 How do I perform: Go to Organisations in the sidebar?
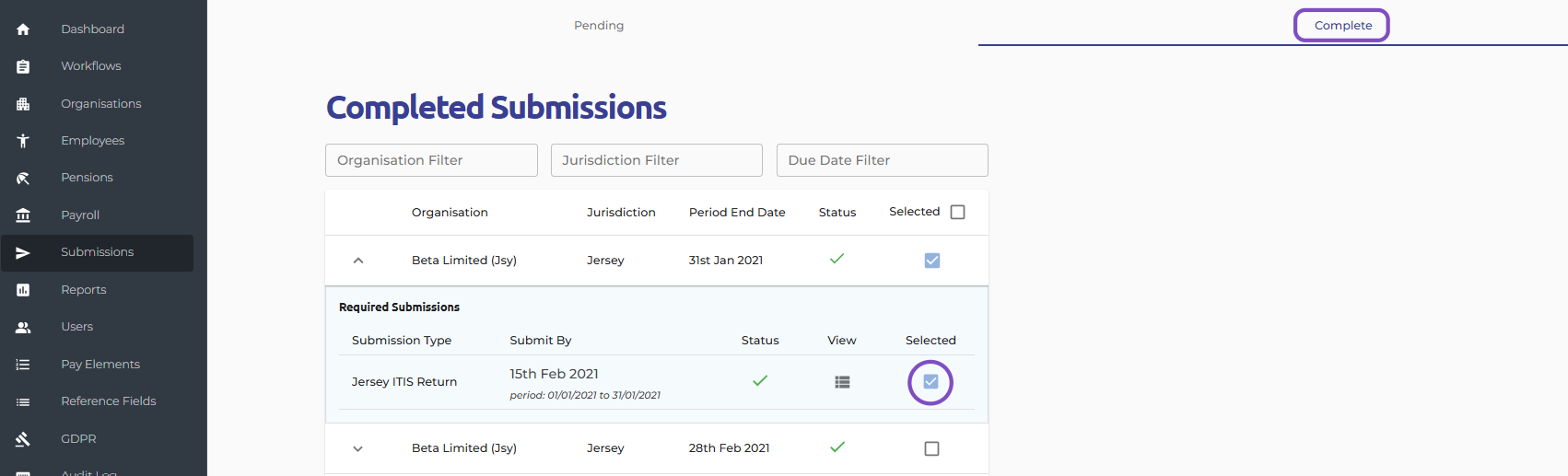100,104
